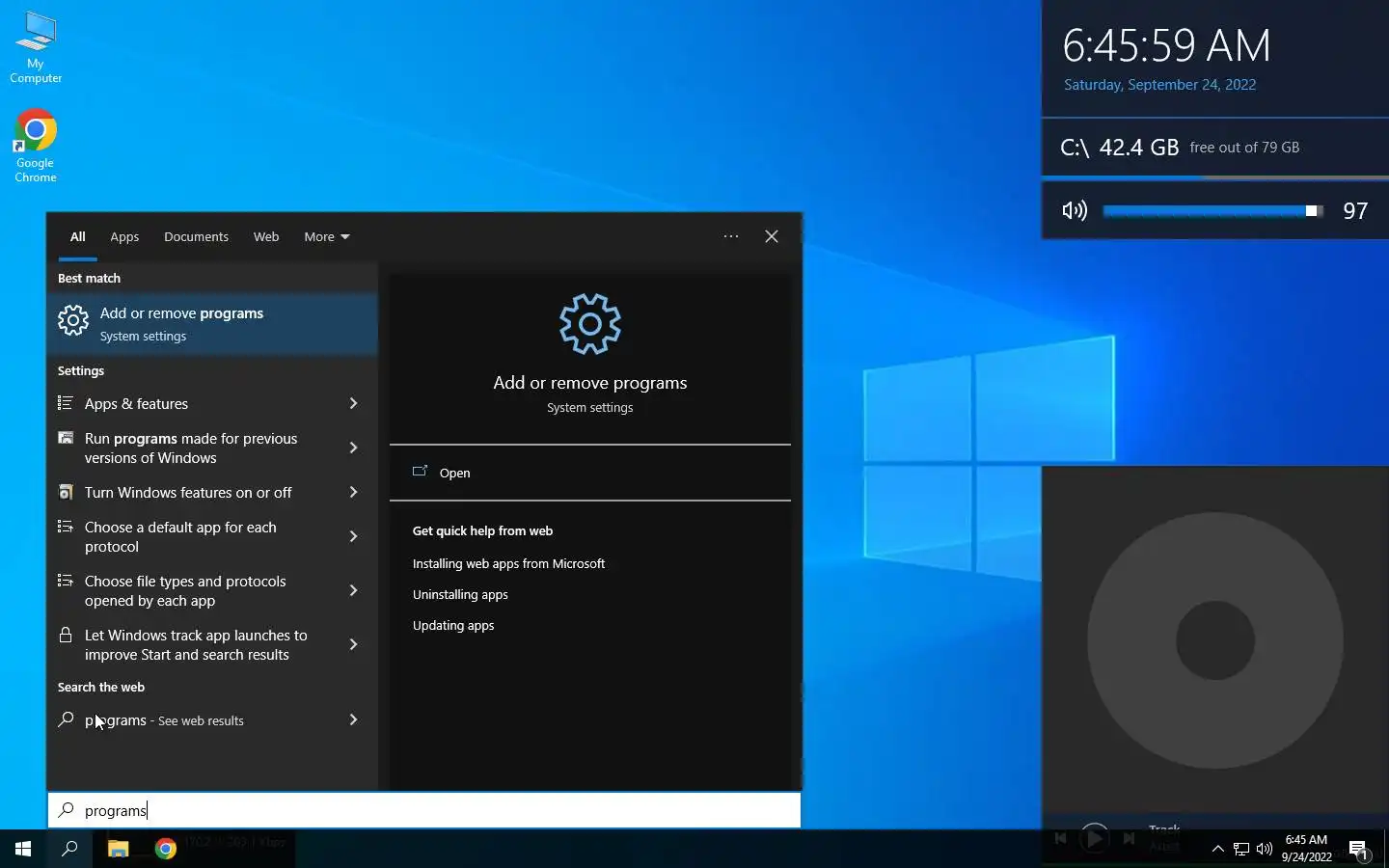Expand Choose file types and protocols chevron
1389x868 pixels.
pyautogui.click(x=353, y=590)
